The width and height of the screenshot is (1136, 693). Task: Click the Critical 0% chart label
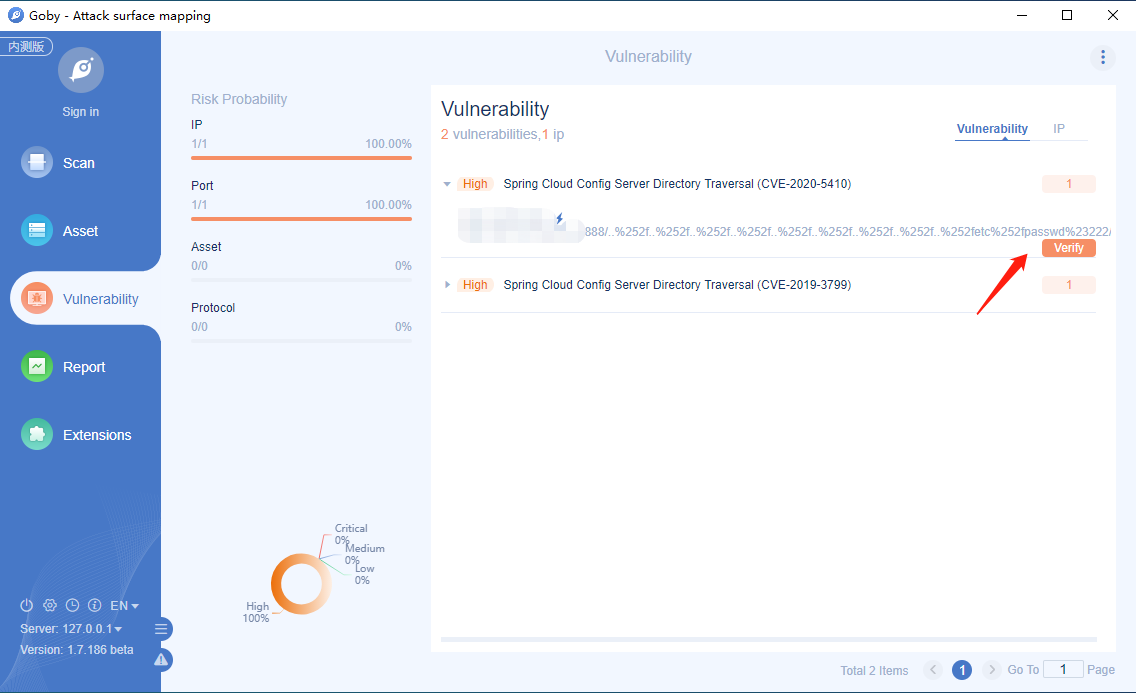351,534
